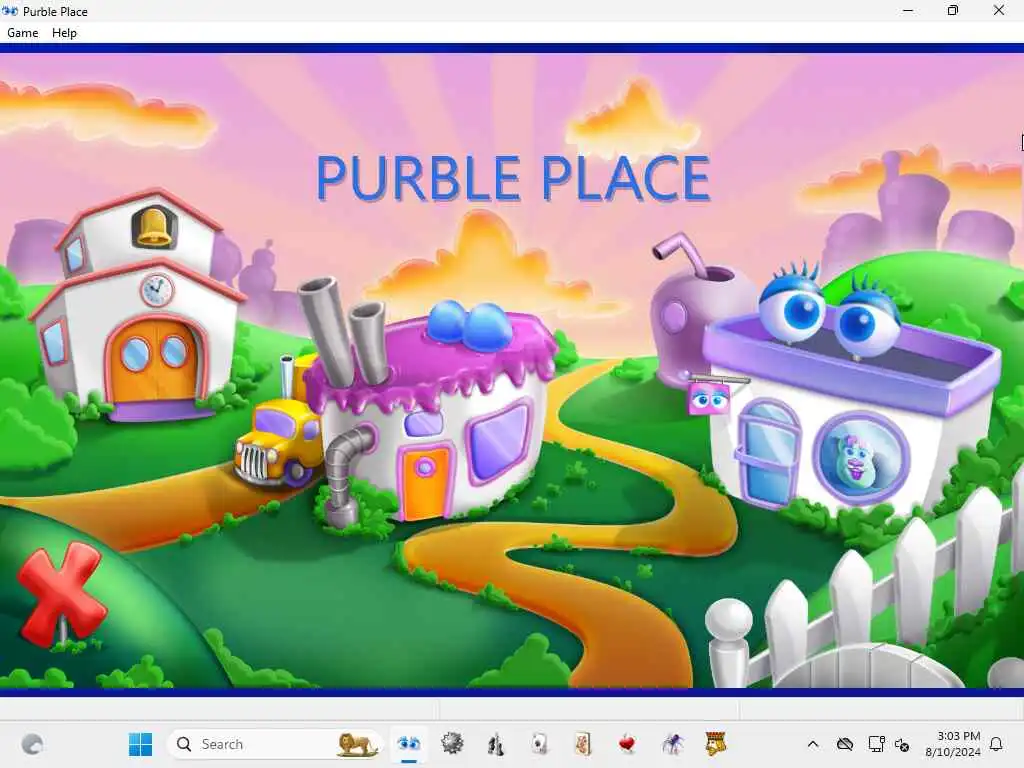Click the network tray icon

(x=876, y=744)
